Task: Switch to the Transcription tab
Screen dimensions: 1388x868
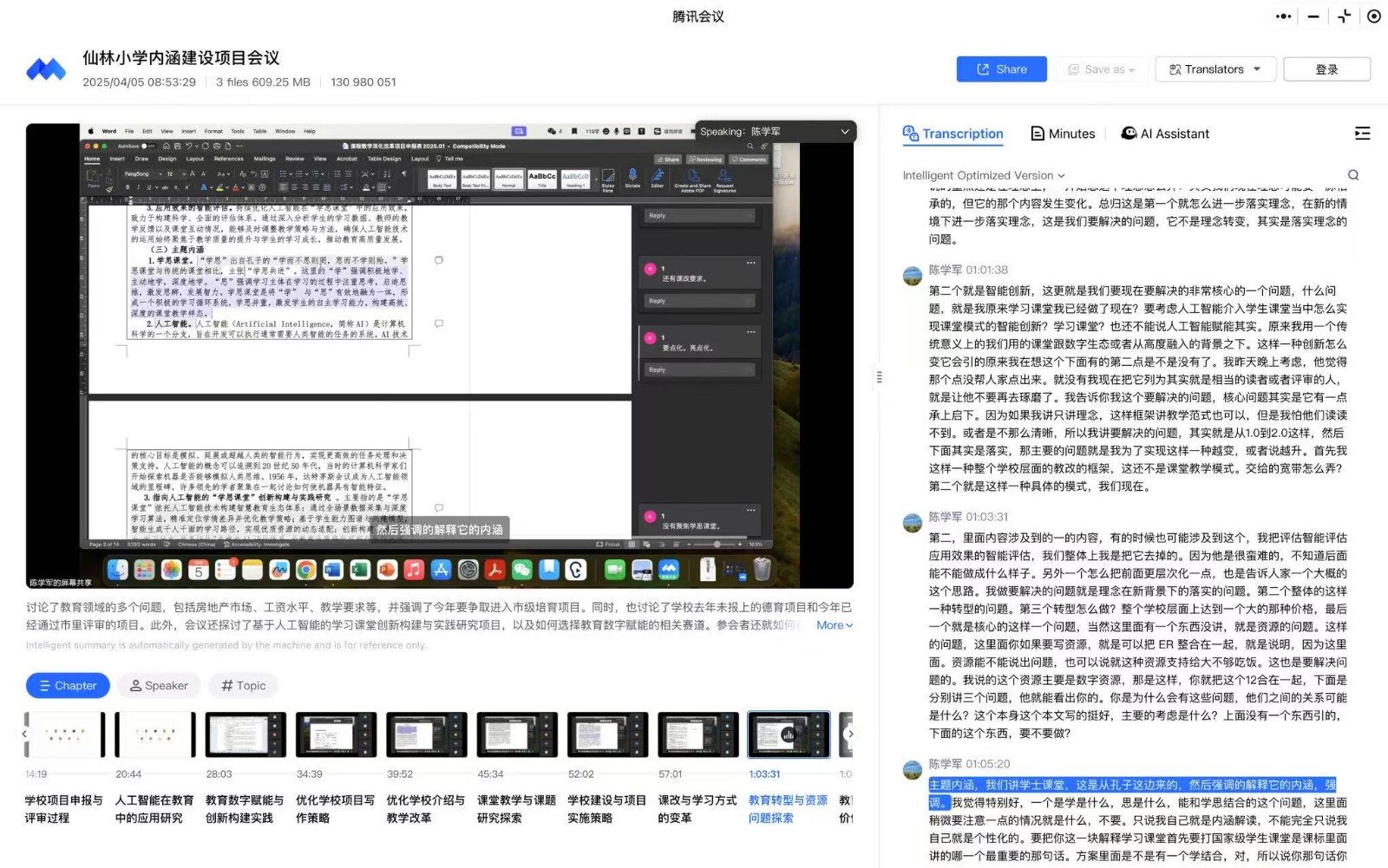Action: pos(953,134)
